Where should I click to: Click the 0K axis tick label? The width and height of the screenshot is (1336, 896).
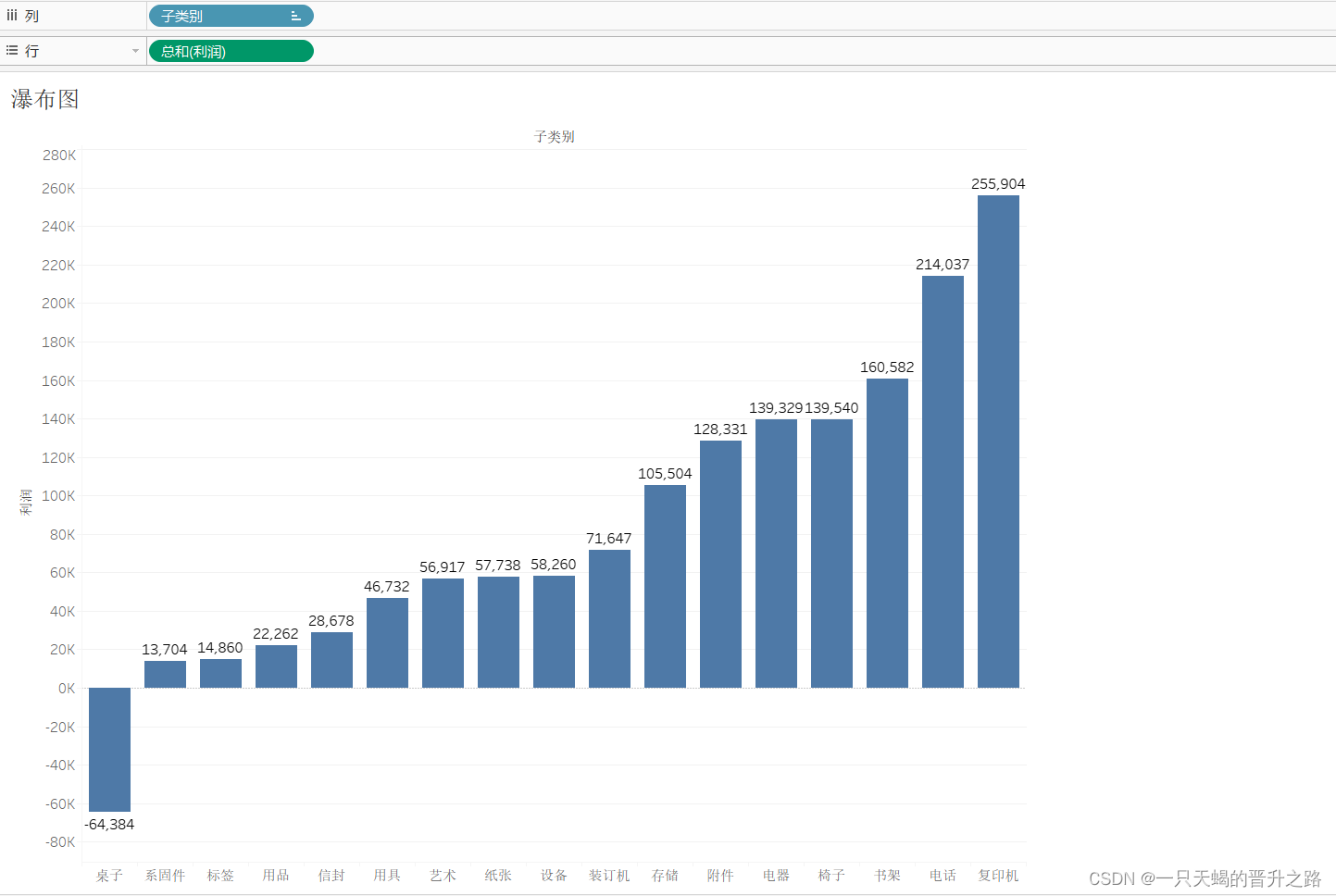point(67,688)
